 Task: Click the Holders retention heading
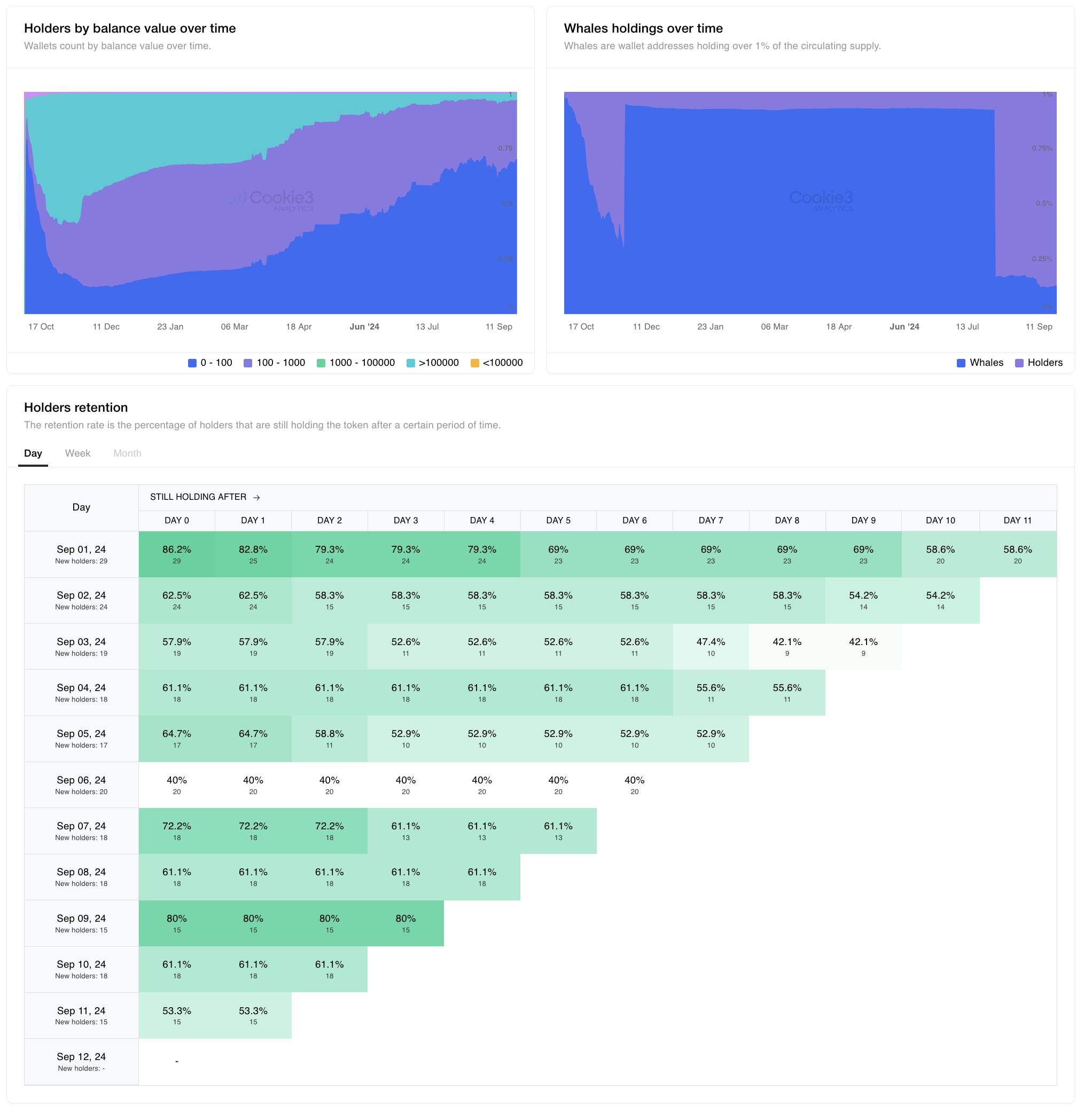(x=76, y=407)
